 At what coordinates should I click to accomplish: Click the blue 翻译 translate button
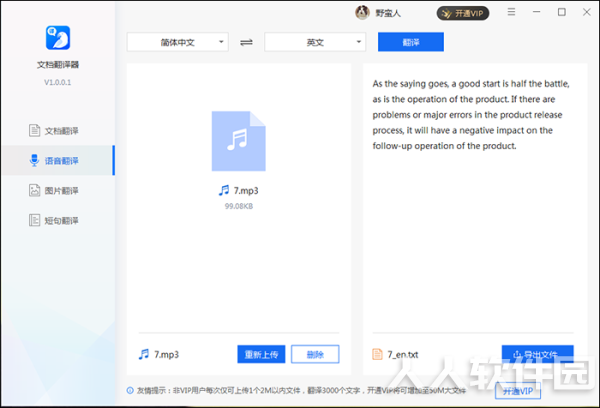[x=411, y=42]
